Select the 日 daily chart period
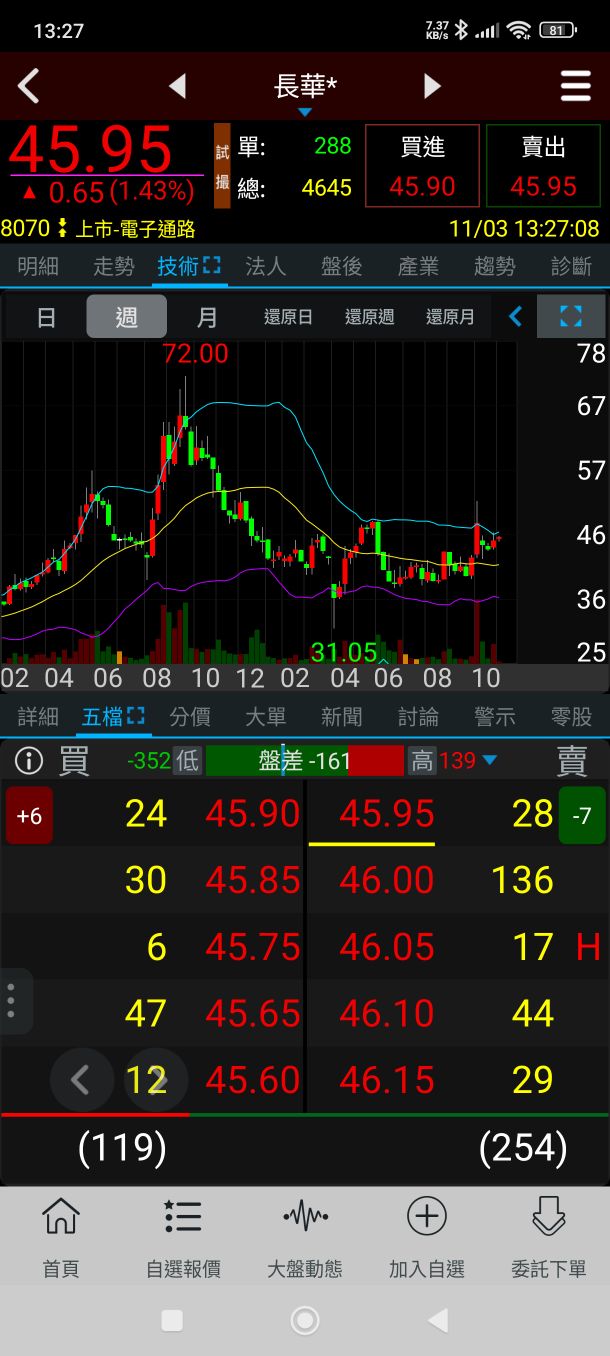The width and height of the screenshot is (610, 1356). click(x=46, y=317)
